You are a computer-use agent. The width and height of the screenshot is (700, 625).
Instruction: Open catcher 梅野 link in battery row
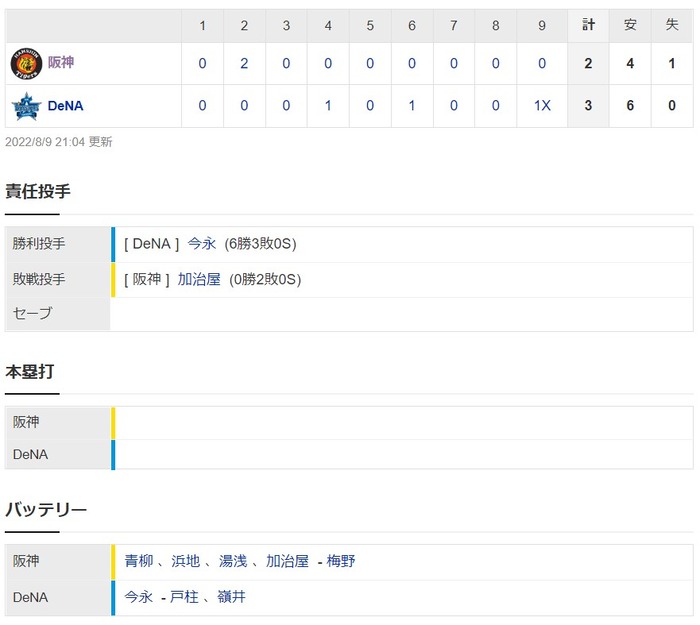(x=341, y=561)
